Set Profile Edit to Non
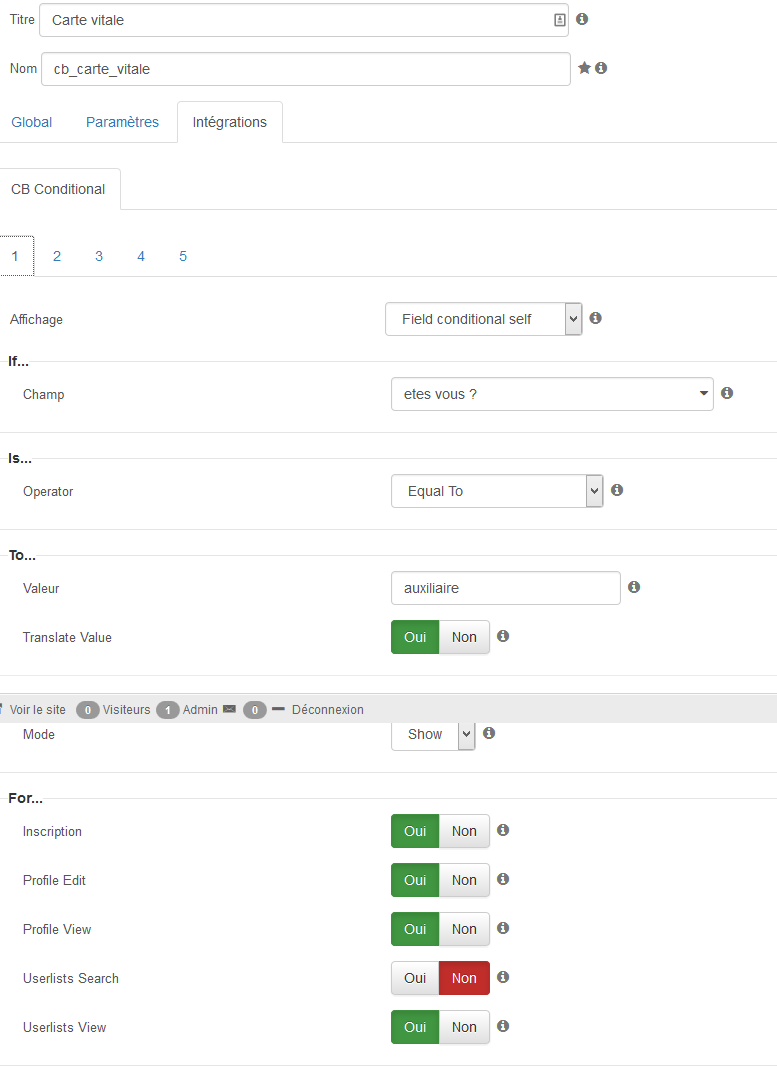The height and width of the screenshot is (1074, 777). pyautogui.click(x=464, y=880)
